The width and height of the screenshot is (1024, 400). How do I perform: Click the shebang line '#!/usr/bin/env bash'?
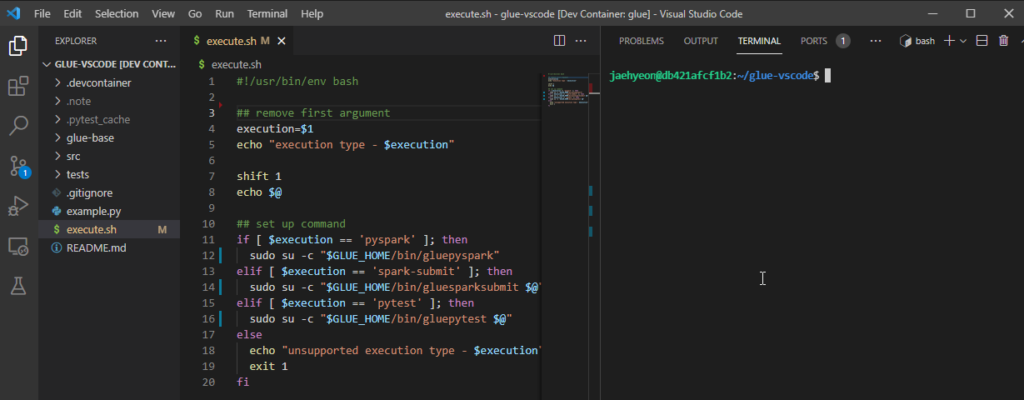point(297,82)
